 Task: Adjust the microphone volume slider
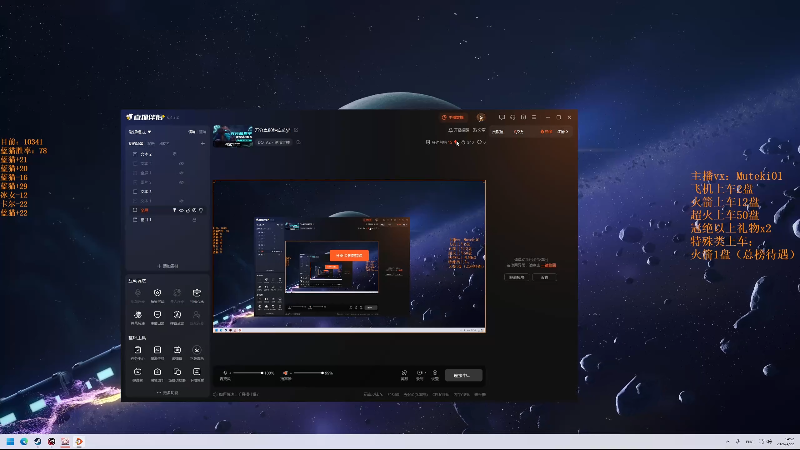tap(248, 373)
